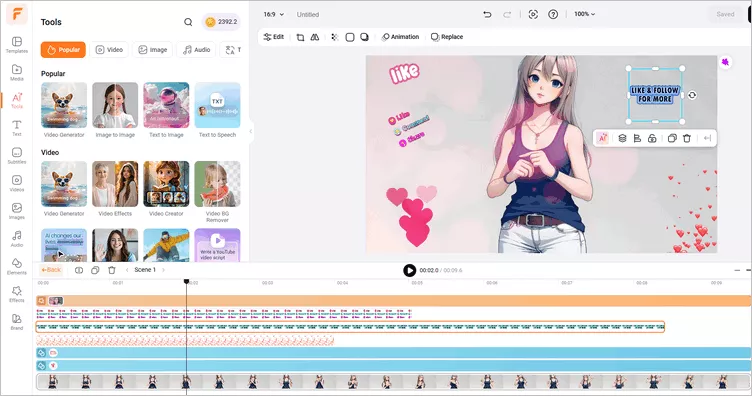Select the Popular tools tab
Image resolution: width=752 pixels, height=396 pixels.
coord(63,50)
